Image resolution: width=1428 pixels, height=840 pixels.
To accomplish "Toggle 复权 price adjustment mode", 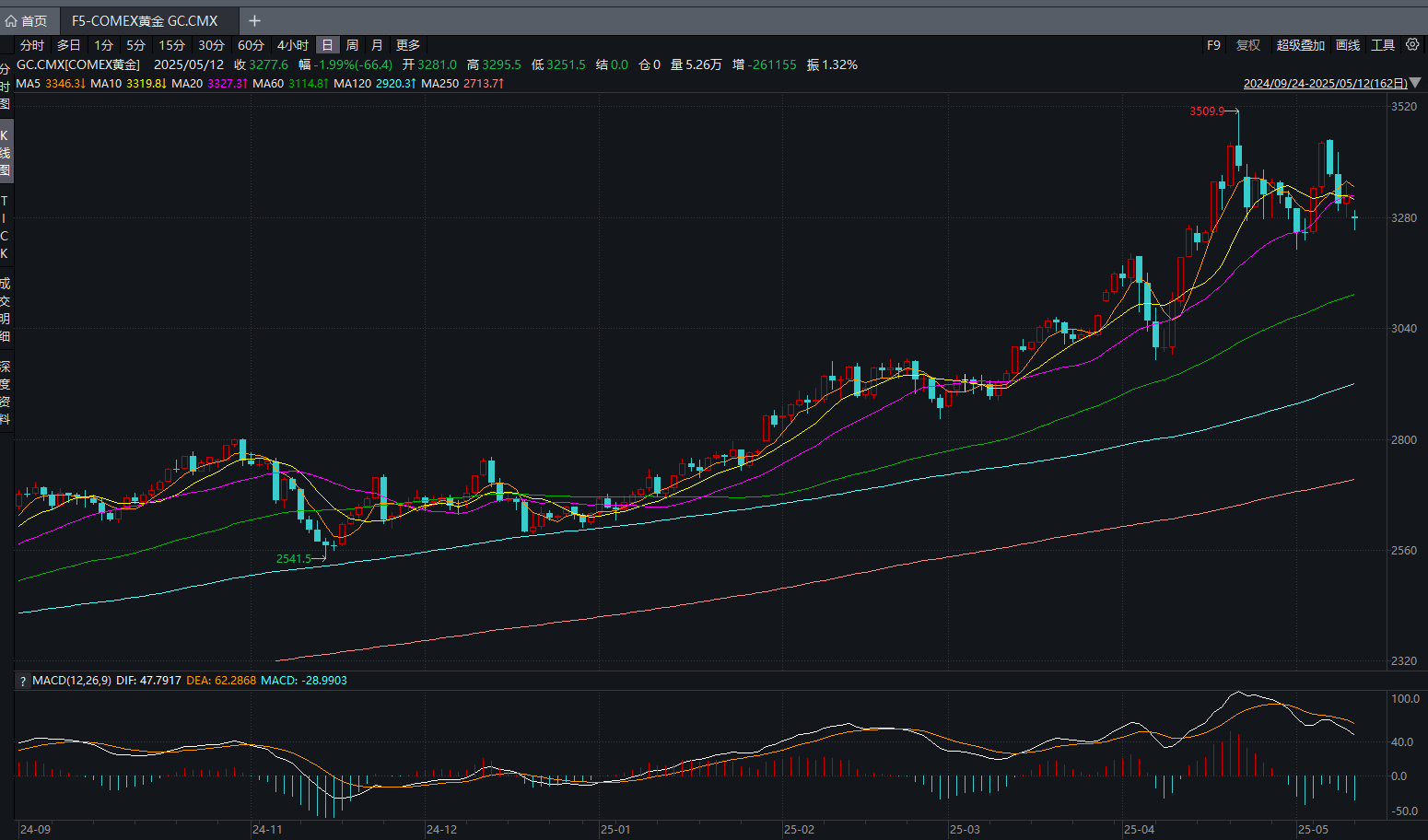I will click(1248, 44).
